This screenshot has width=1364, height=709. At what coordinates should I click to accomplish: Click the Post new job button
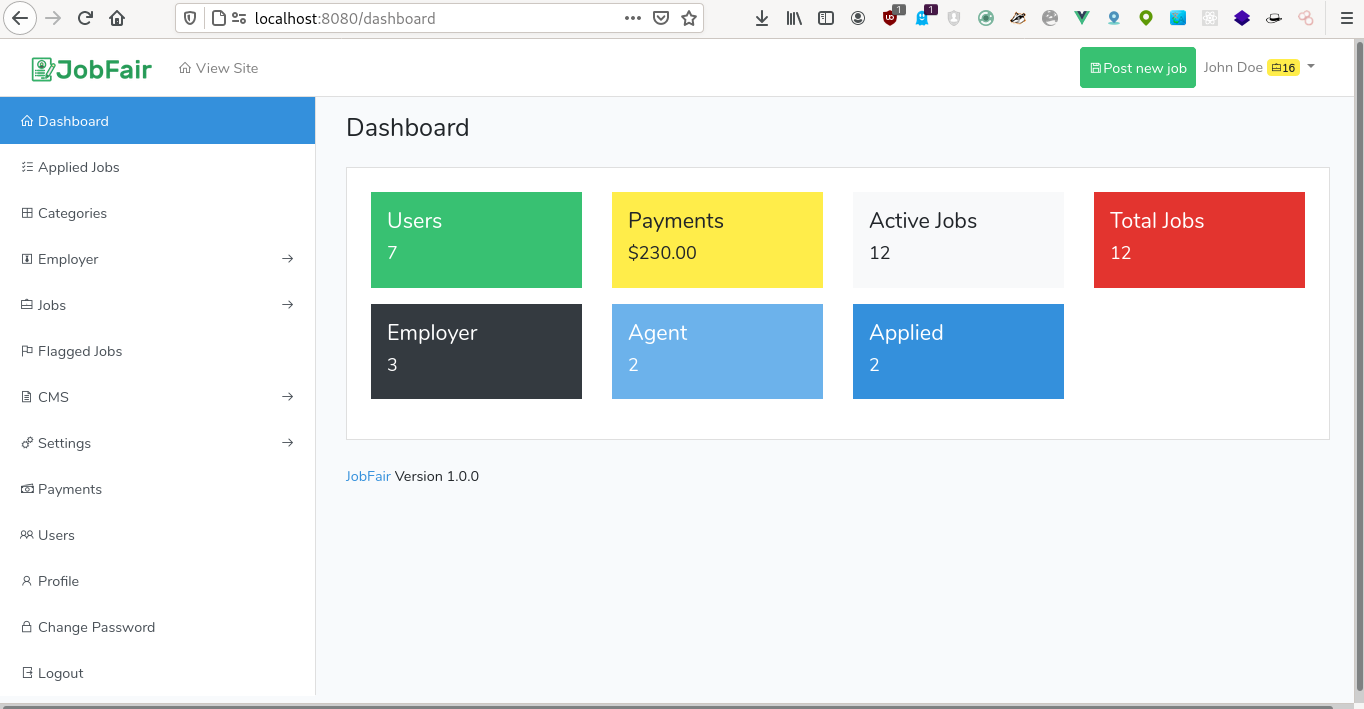click(1138, 68)
